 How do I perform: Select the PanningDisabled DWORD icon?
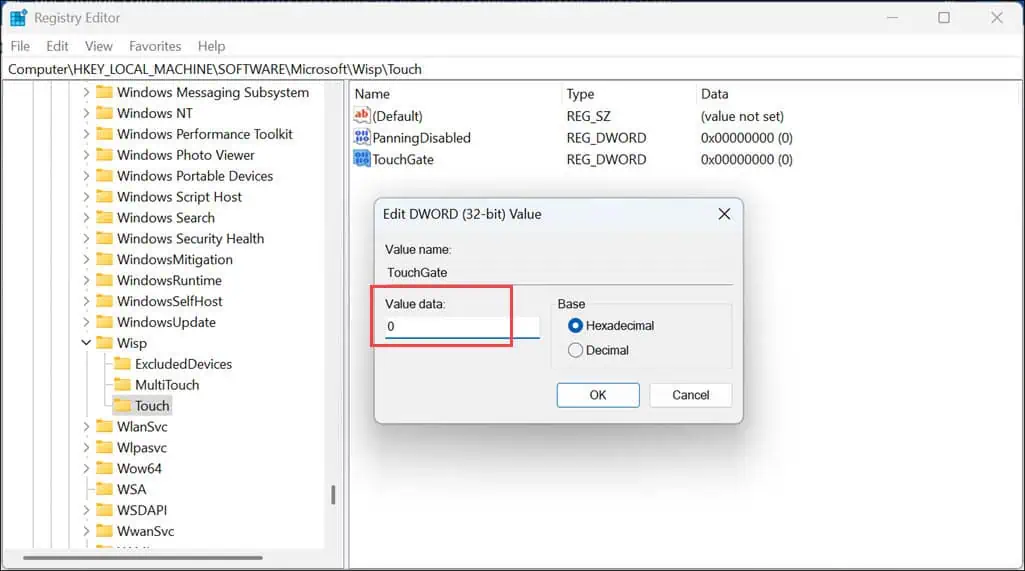click(361, 137)
